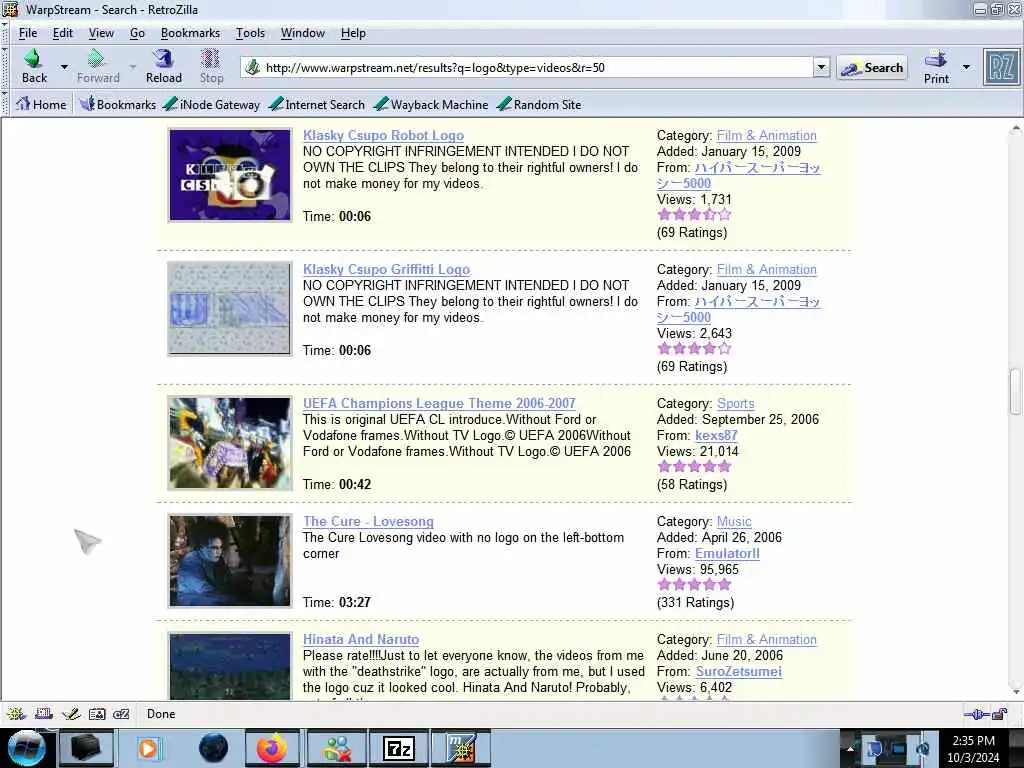Open the Back history dropdown arrow
This screenshot has width=1024, height=768.
(64, 67)
